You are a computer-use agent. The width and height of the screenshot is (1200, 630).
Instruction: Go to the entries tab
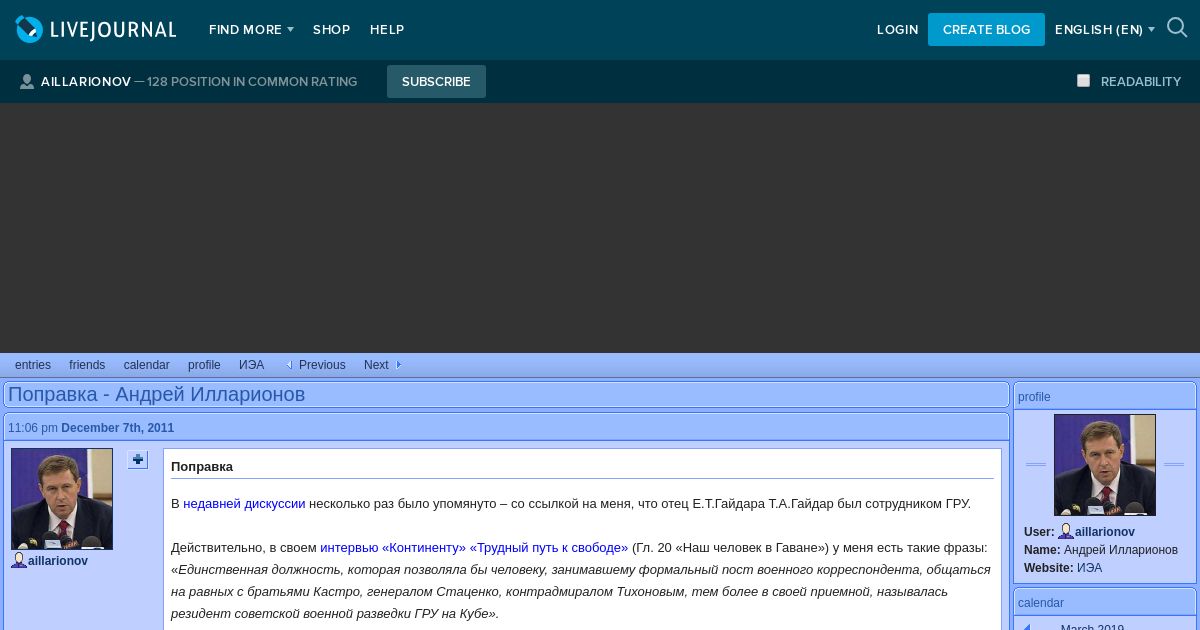tap(33, 365)
